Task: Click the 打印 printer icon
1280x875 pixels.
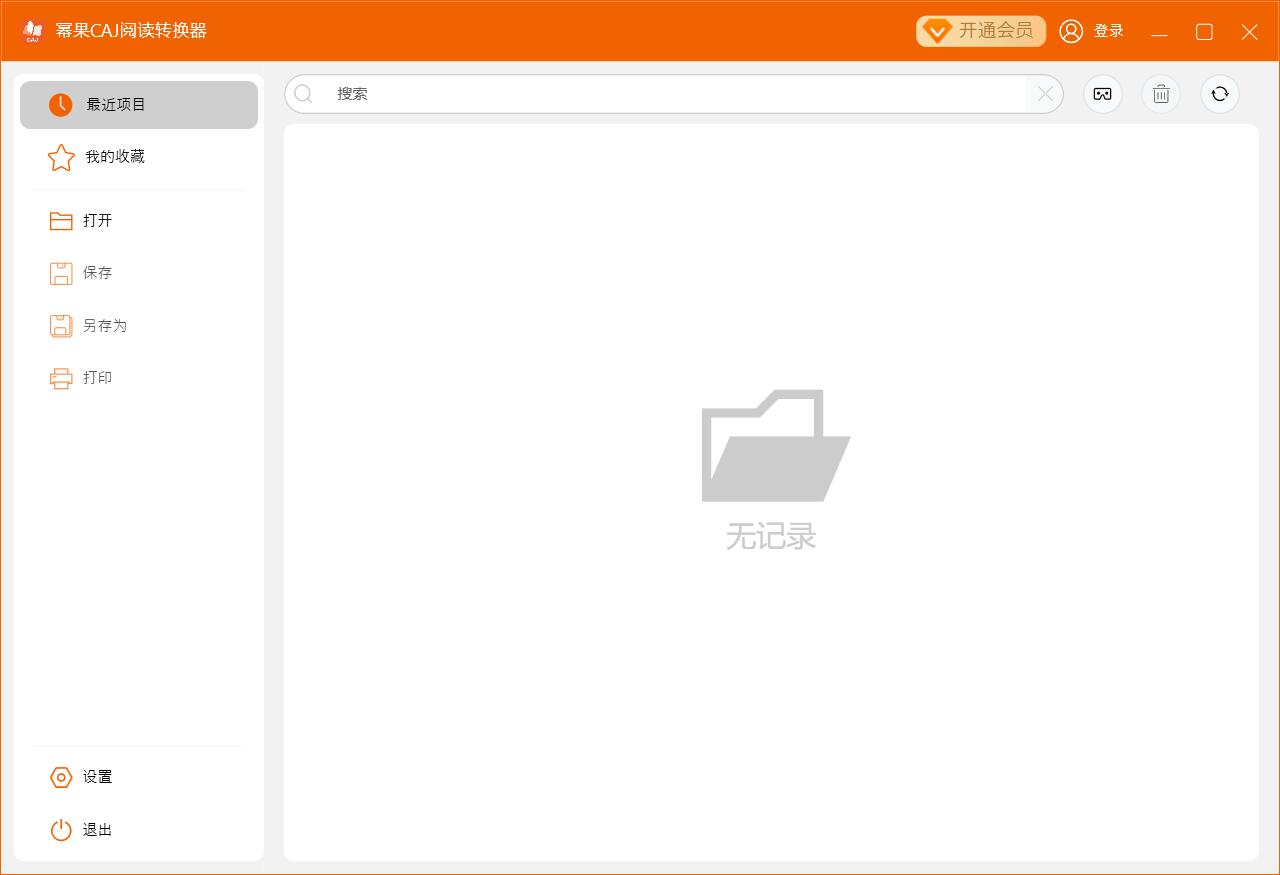Action: (x=60, y=377)
